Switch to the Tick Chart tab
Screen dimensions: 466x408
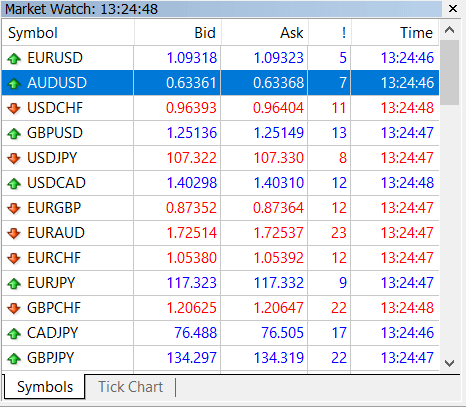point(130,387)
